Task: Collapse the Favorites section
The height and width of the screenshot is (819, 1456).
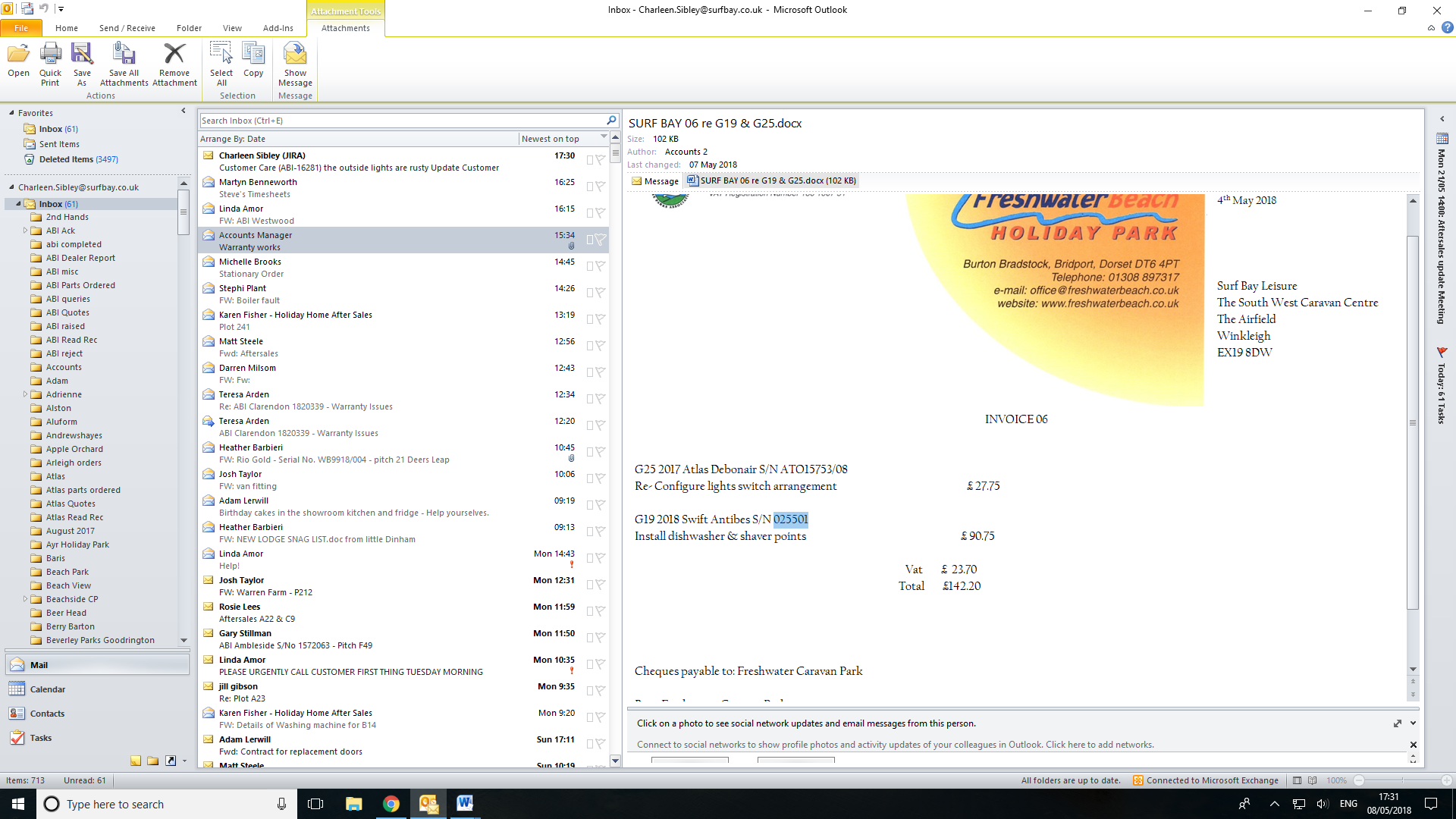Action: (11, 113)
